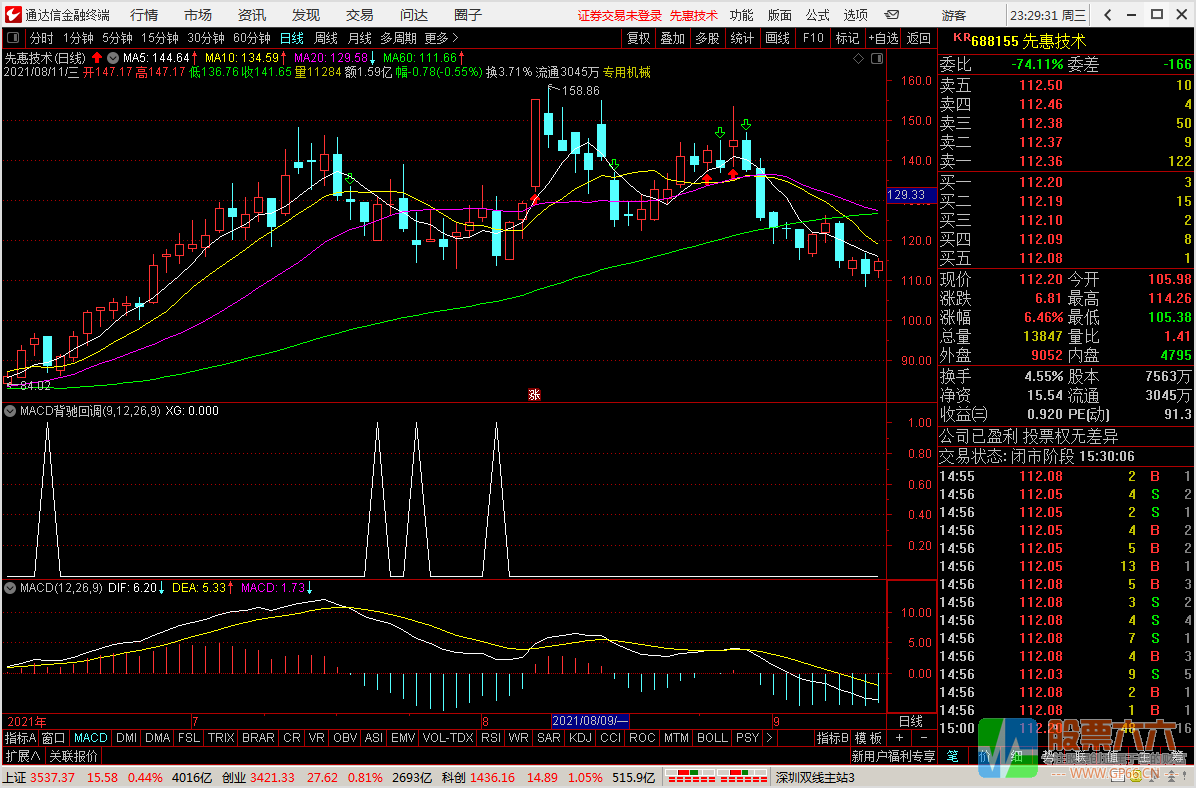The width and height of the screenshot is (1196, 788).
Task: Open the 功能 menu
Action: pos(741,15)
